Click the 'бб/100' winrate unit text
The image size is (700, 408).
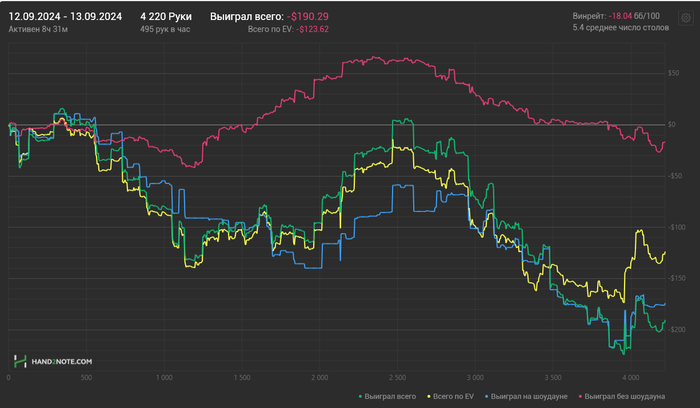[x=647, y=16]
